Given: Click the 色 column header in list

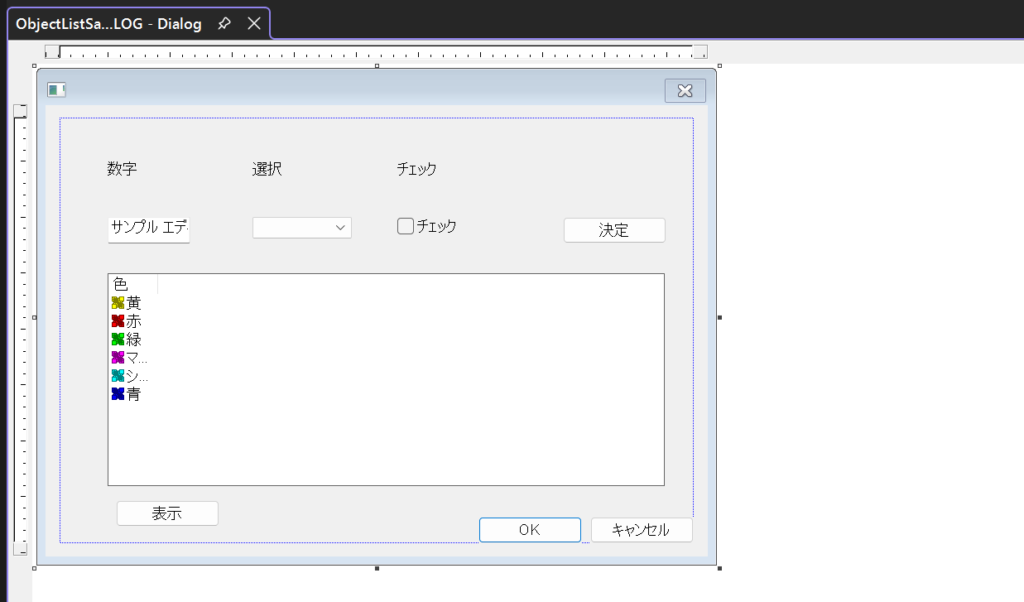Looking at the screenshot, I should 132,284.
